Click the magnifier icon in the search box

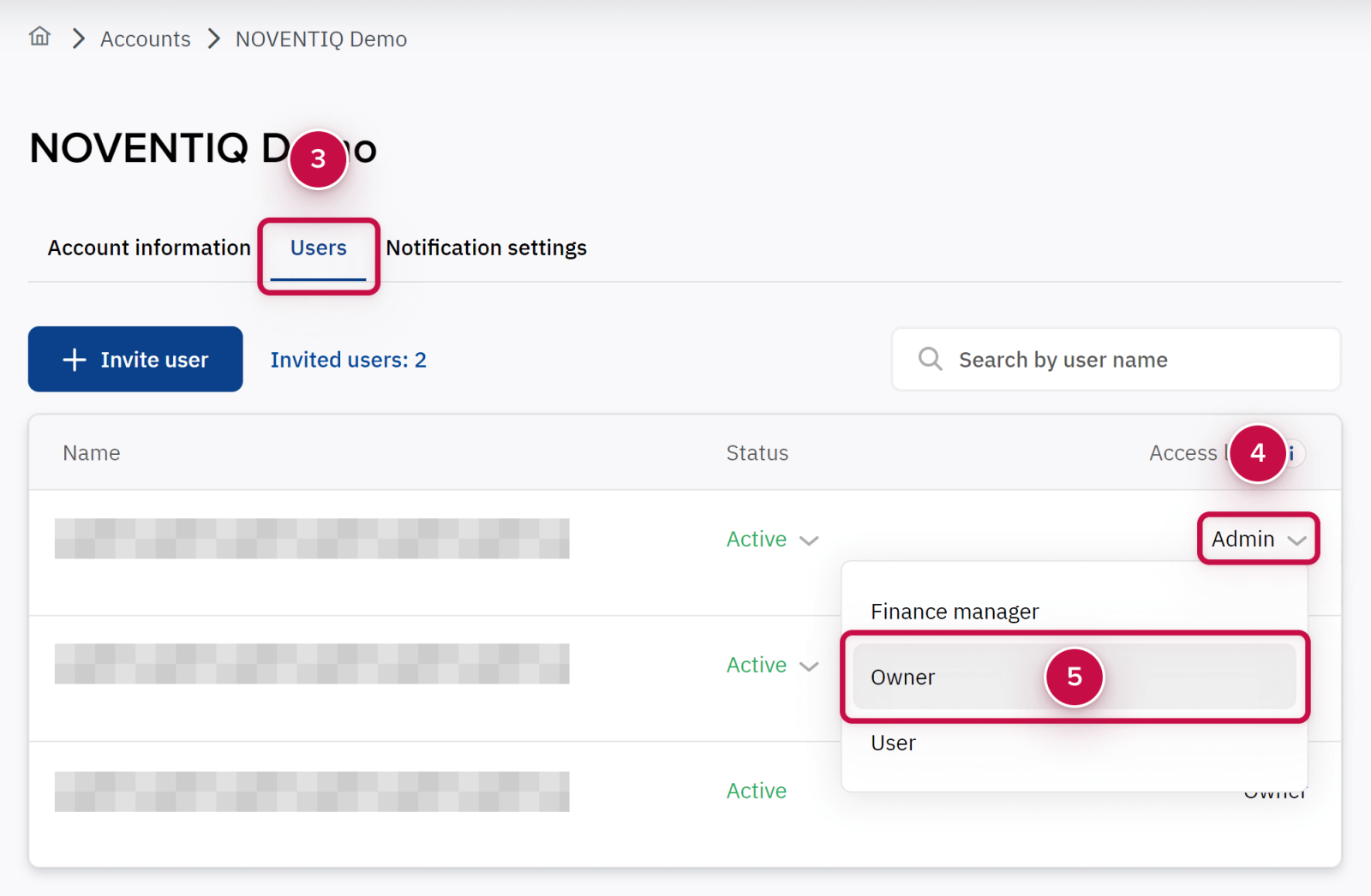930,359
